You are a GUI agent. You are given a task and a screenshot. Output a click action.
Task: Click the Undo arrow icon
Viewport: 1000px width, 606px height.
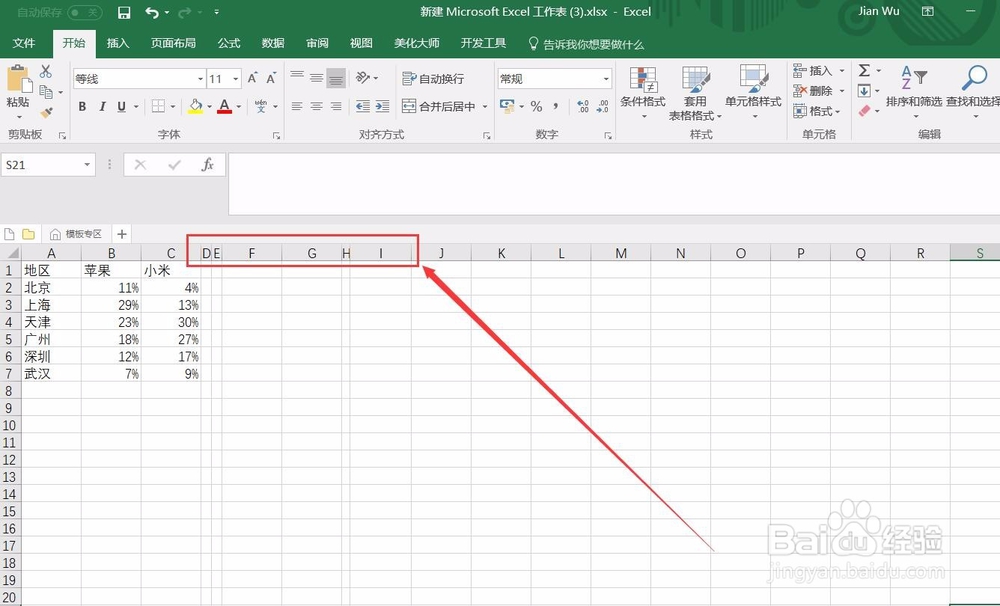(152, 12)
